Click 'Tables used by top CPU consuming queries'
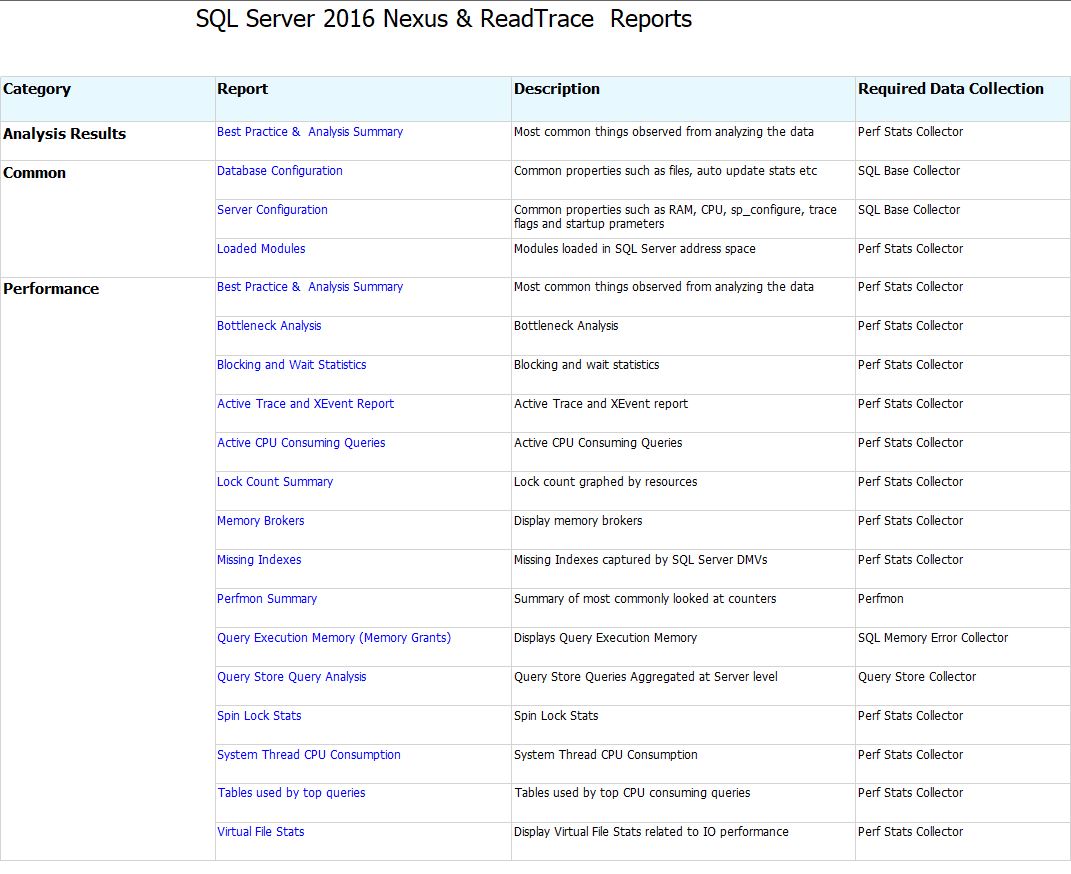The height and width of the screenshot is (874, 1071). point(632,793)
